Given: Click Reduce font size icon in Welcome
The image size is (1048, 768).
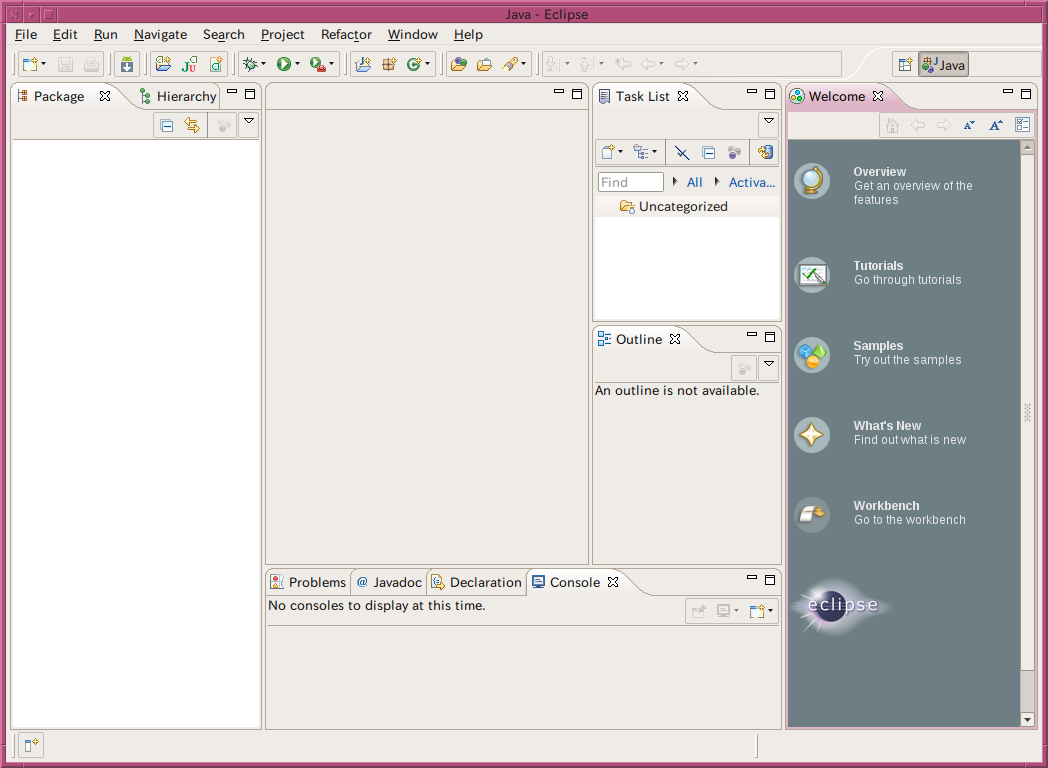Looking at the screenshot, I should tap(969, 125).
